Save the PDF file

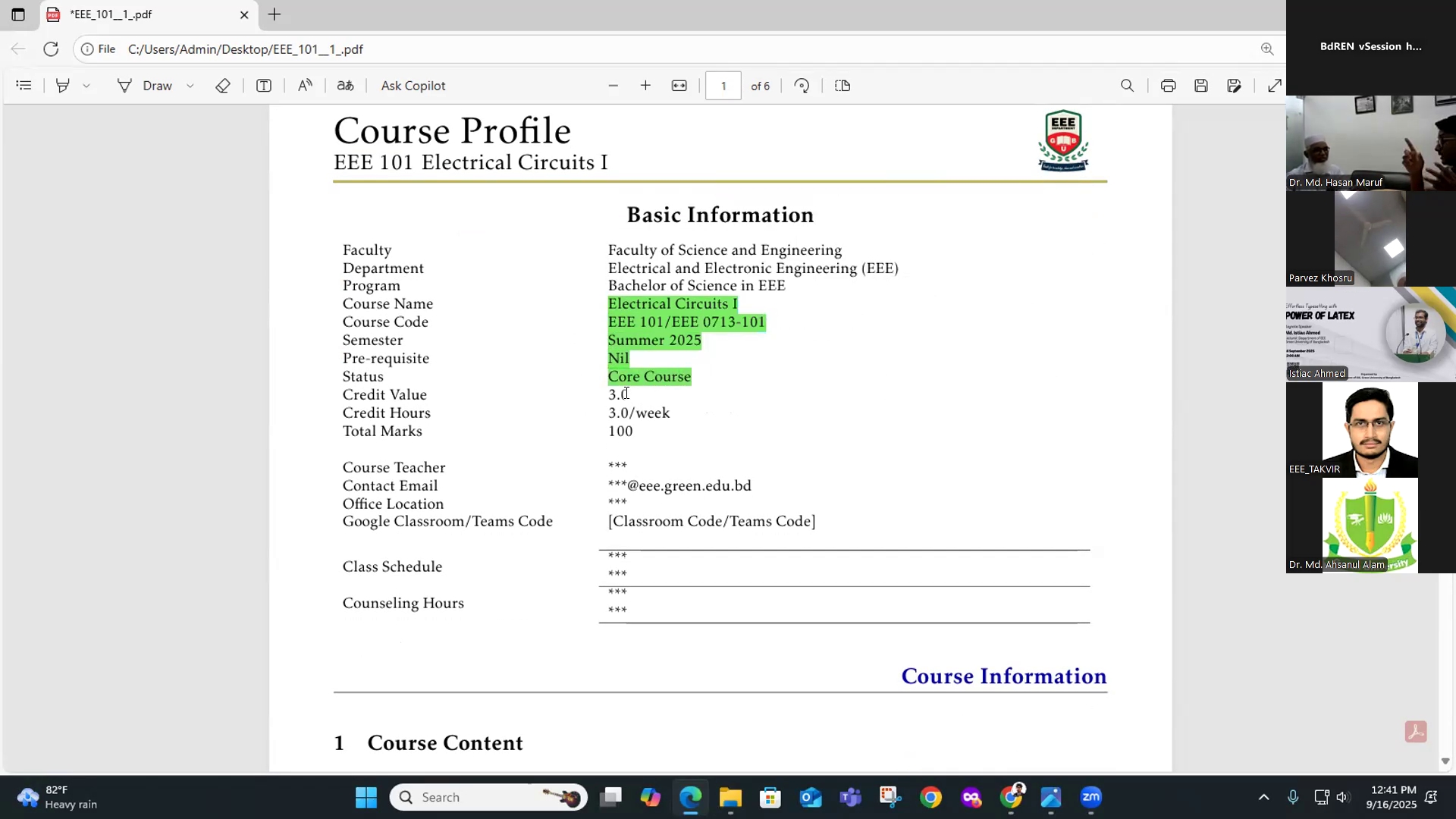point(1201,86)
